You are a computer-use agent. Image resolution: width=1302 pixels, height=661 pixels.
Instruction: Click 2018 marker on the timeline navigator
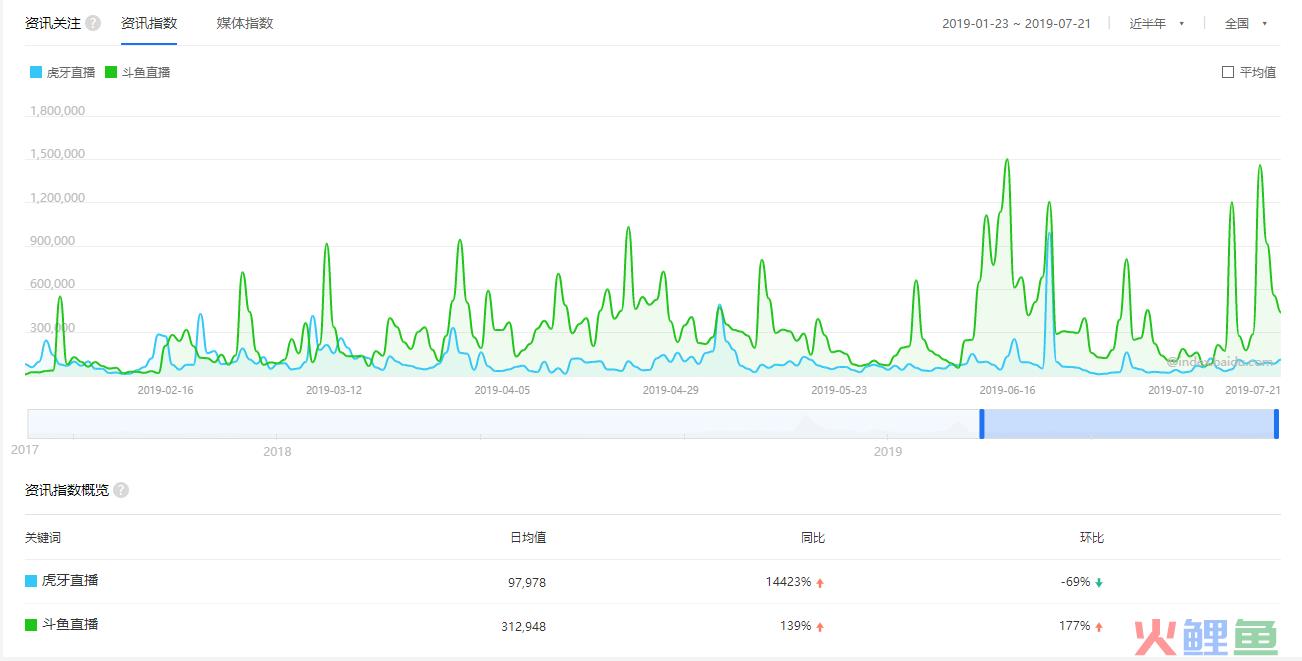click(x=277, y=451)
